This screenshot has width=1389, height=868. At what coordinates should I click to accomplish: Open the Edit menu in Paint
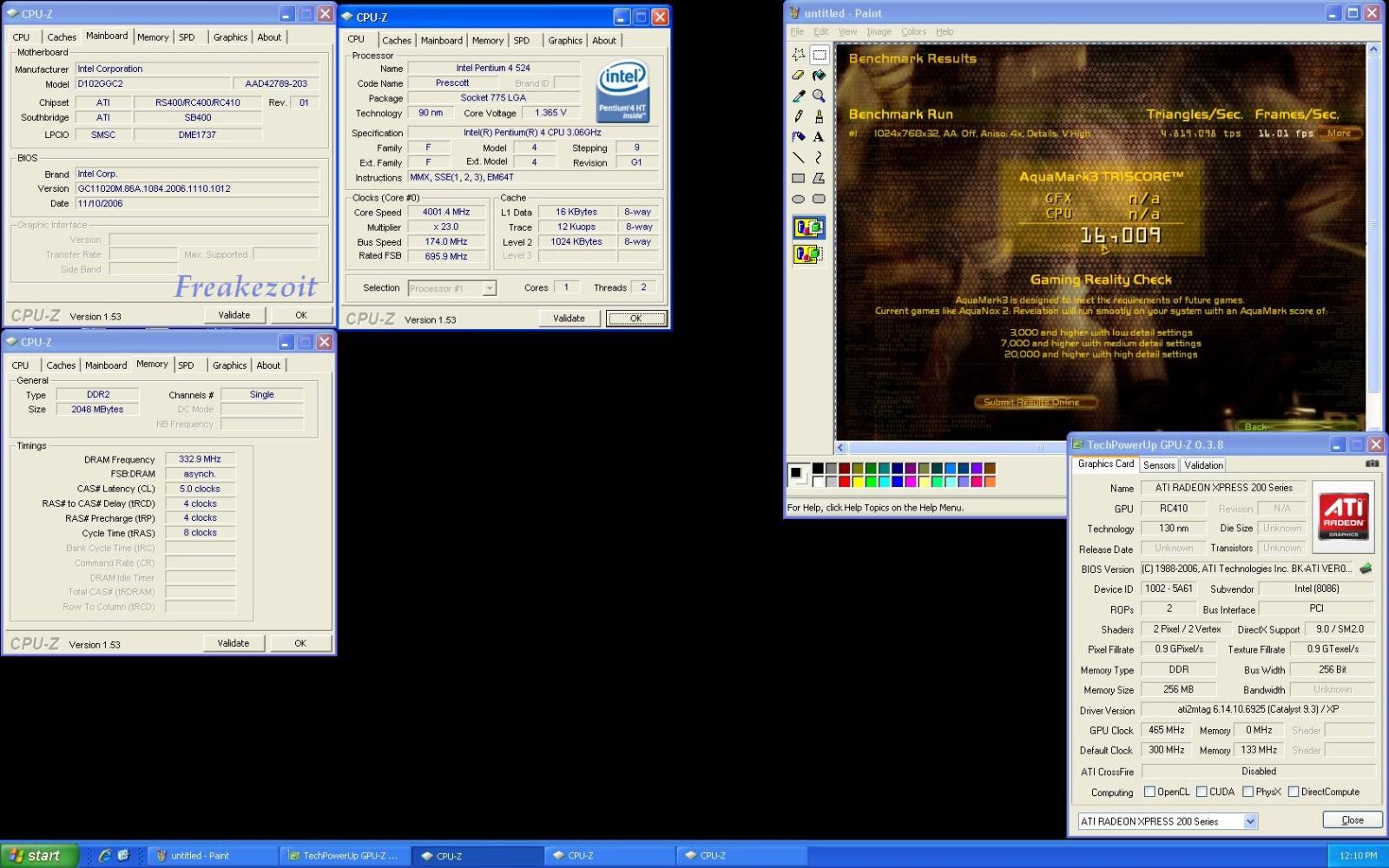click(x=820, y=31)
